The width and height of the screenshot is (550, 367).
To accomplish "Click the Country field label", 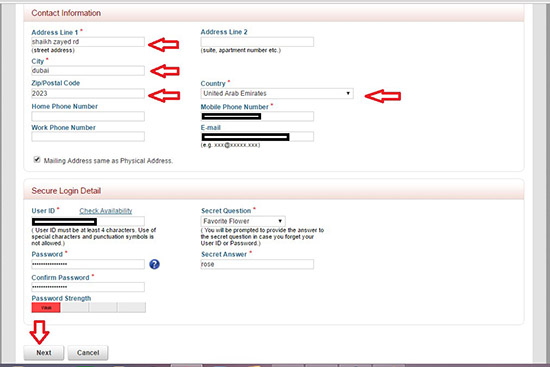I will [213, 84].
